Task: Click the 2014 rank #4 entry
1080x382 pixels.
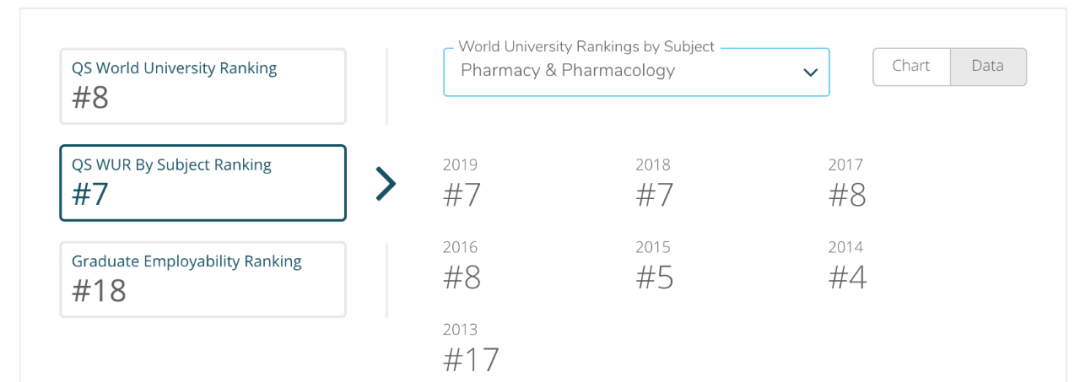Action: tap(847, 266)
